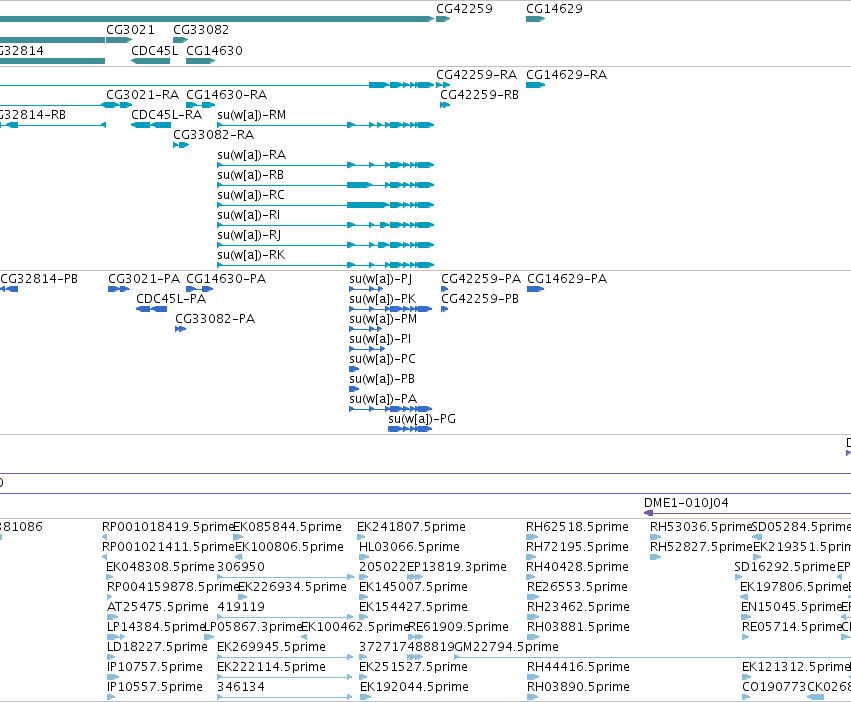Click the CG14629 gene label
The image size is (851, 702).
coord(554,9)
